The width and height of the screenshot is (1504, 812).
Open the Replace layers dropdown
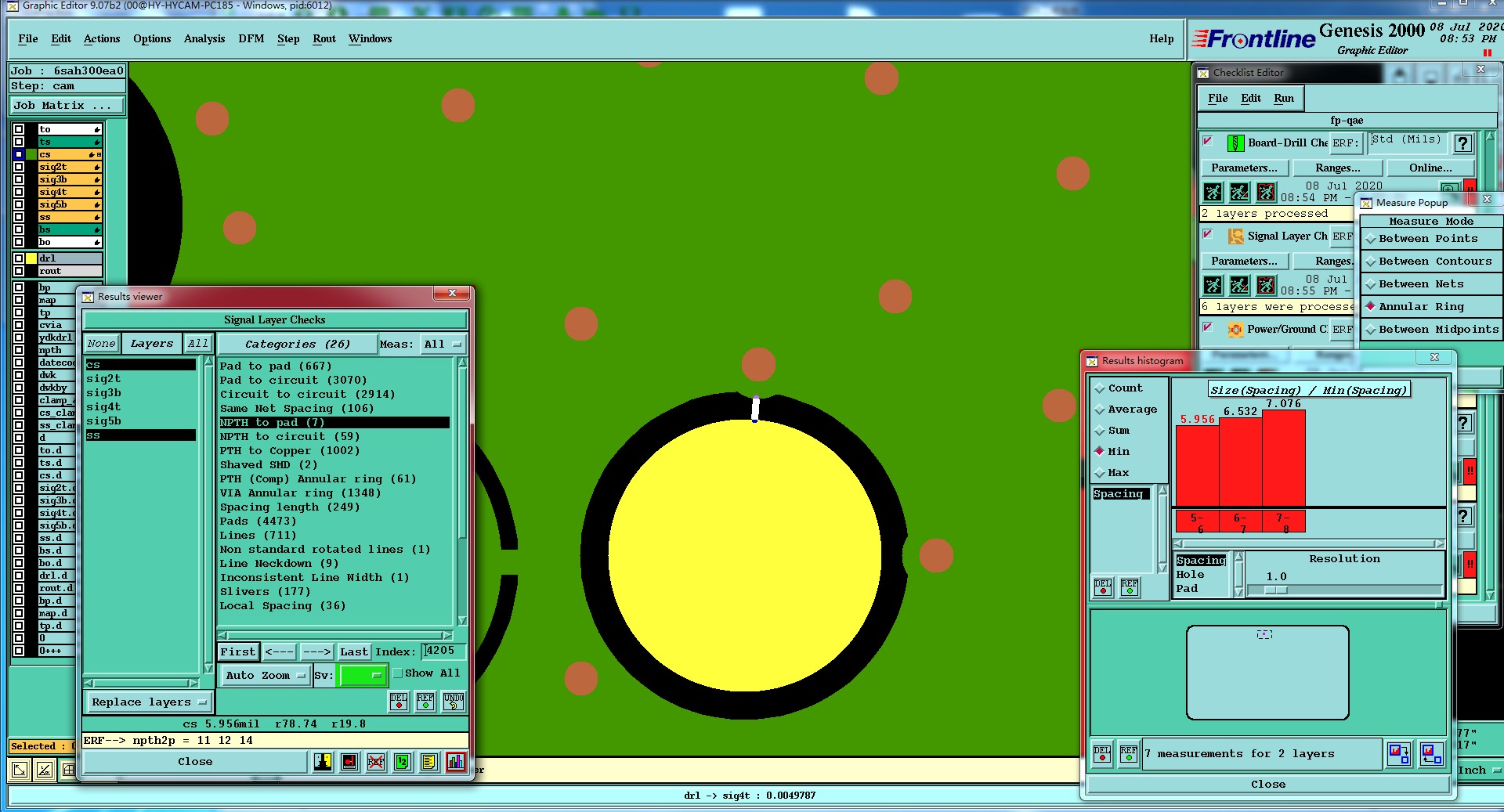pyautogui.click(x=149, y=702)
